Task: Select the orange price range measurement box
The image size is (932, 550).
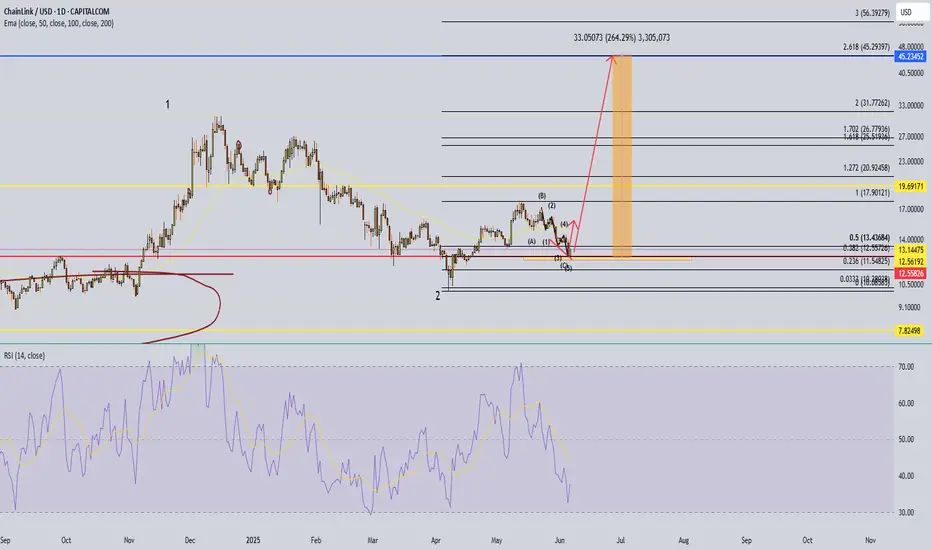Action: coord(622,156)
